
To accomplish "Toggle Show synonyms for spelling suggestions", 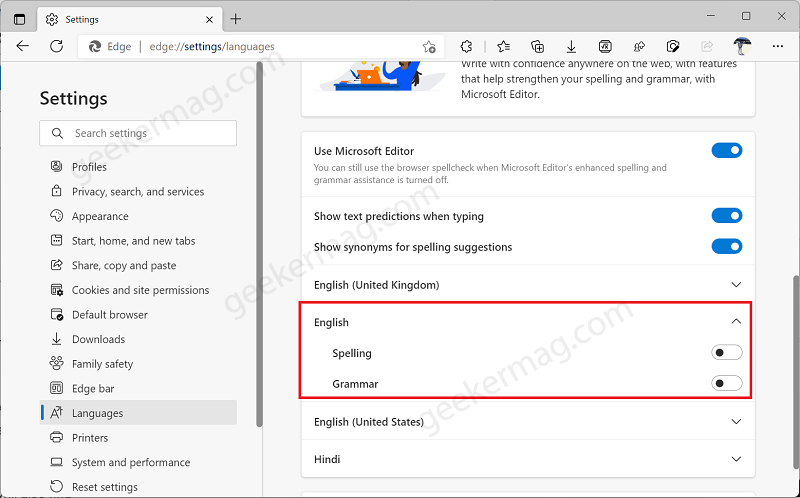I will click(727, 246).
